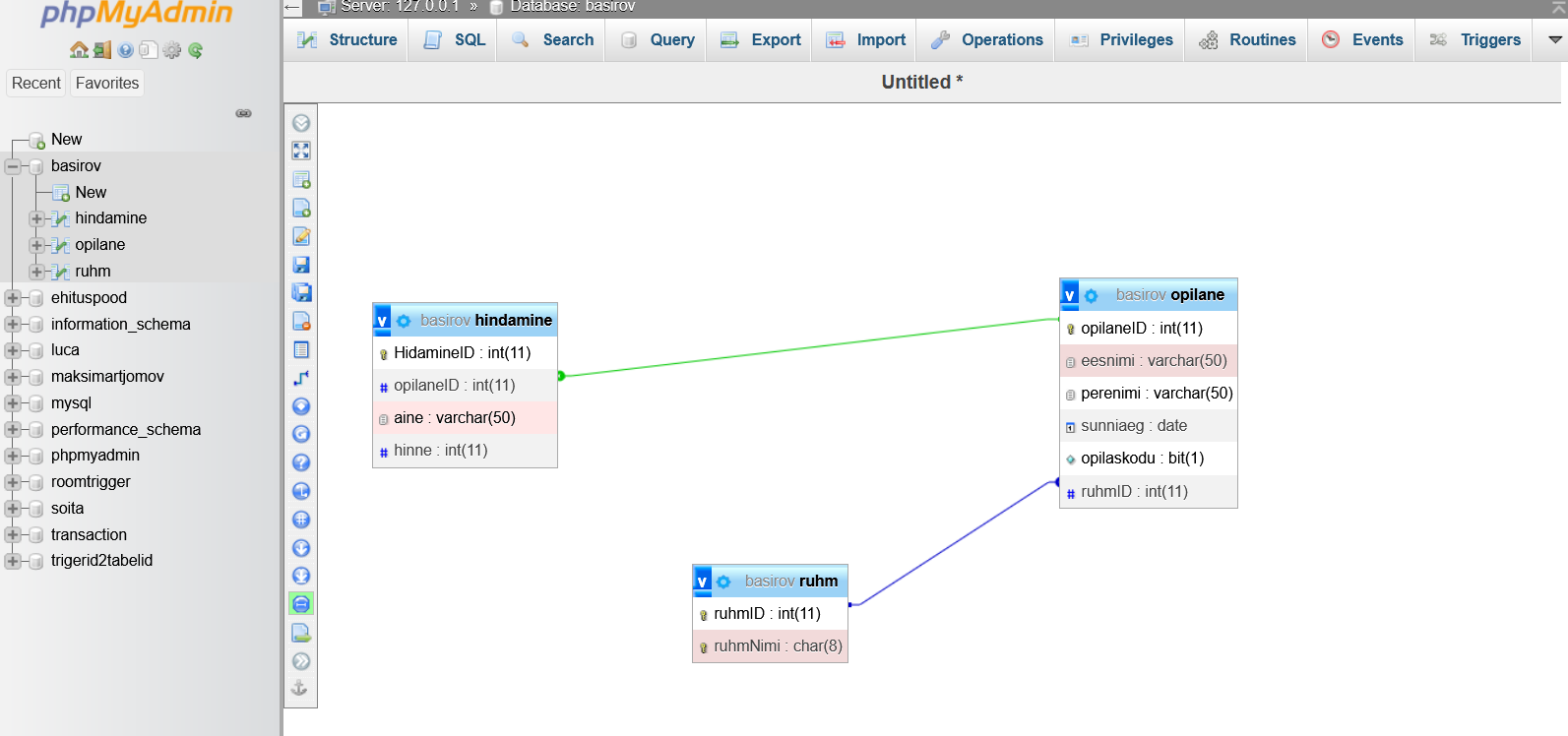1568x736 pixels.
Task: Toggle snap to grid in designer toolbar
Action: [301, 520]
